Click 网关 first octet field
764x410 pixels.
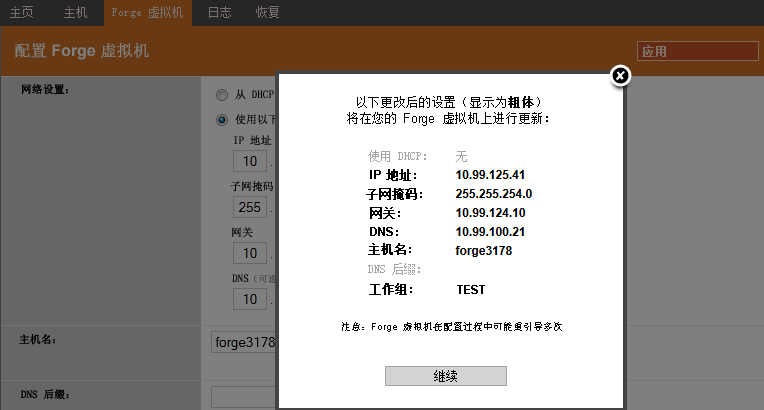coord(250,253)
